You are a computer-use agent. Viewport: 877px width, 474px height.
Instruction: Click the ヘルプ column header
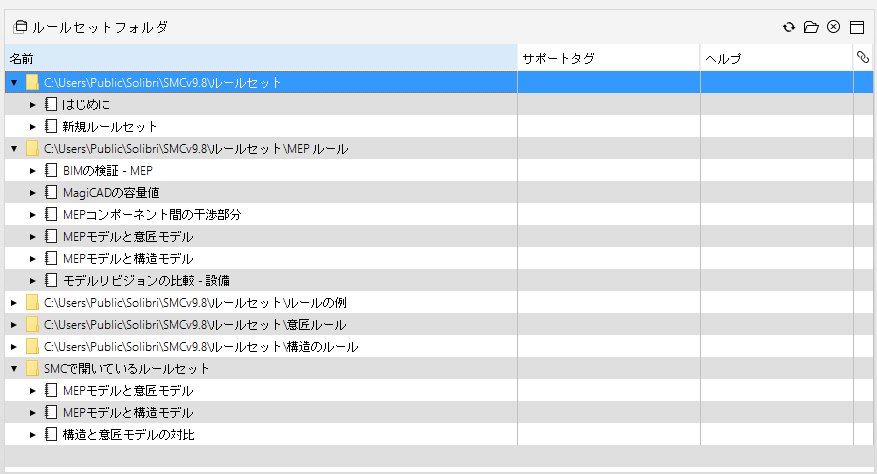[x=777, y=58]
